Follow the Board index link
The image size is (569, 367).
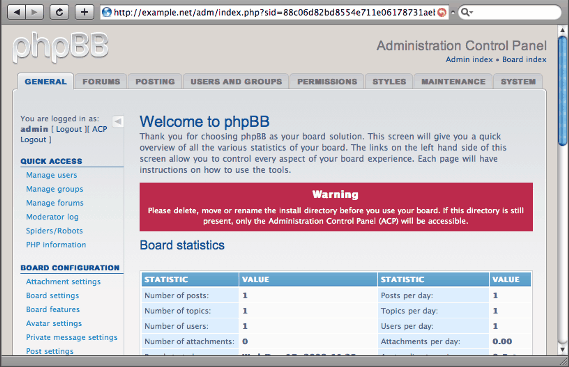point(524,60)
